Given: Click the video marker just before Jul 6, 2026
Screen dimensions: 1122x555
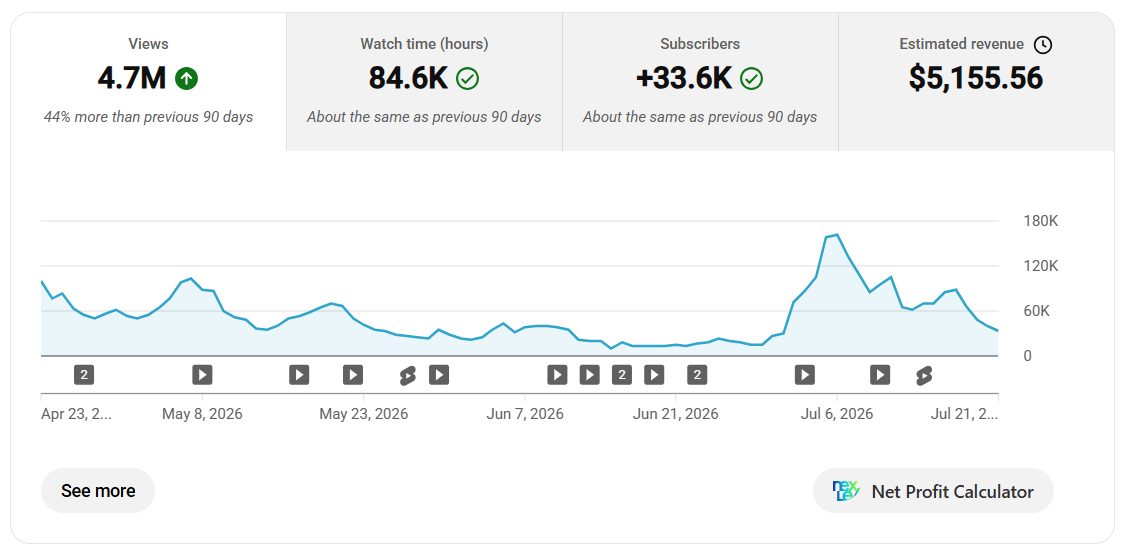Looking at the screenshot, I should 805,374.
